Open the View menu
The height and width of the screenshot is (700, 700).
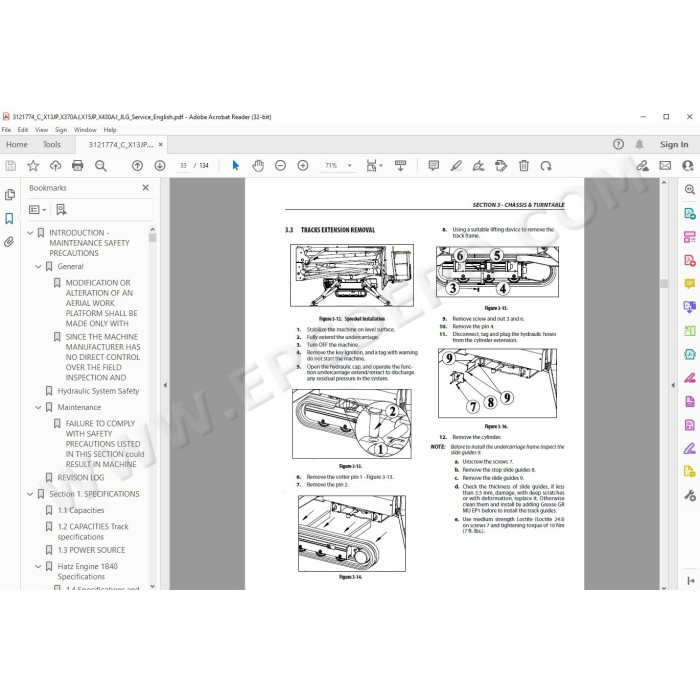tap(42, 130)
